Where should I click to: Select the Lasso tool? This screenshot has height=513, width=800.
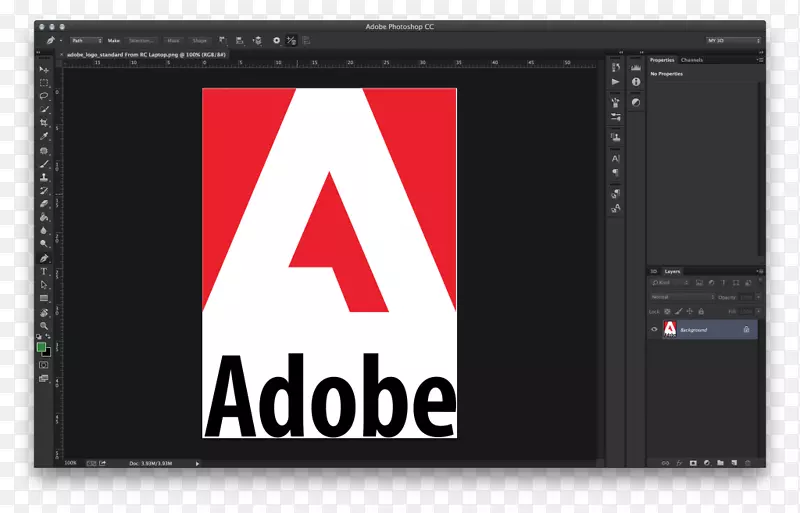[x=44, y=96]
